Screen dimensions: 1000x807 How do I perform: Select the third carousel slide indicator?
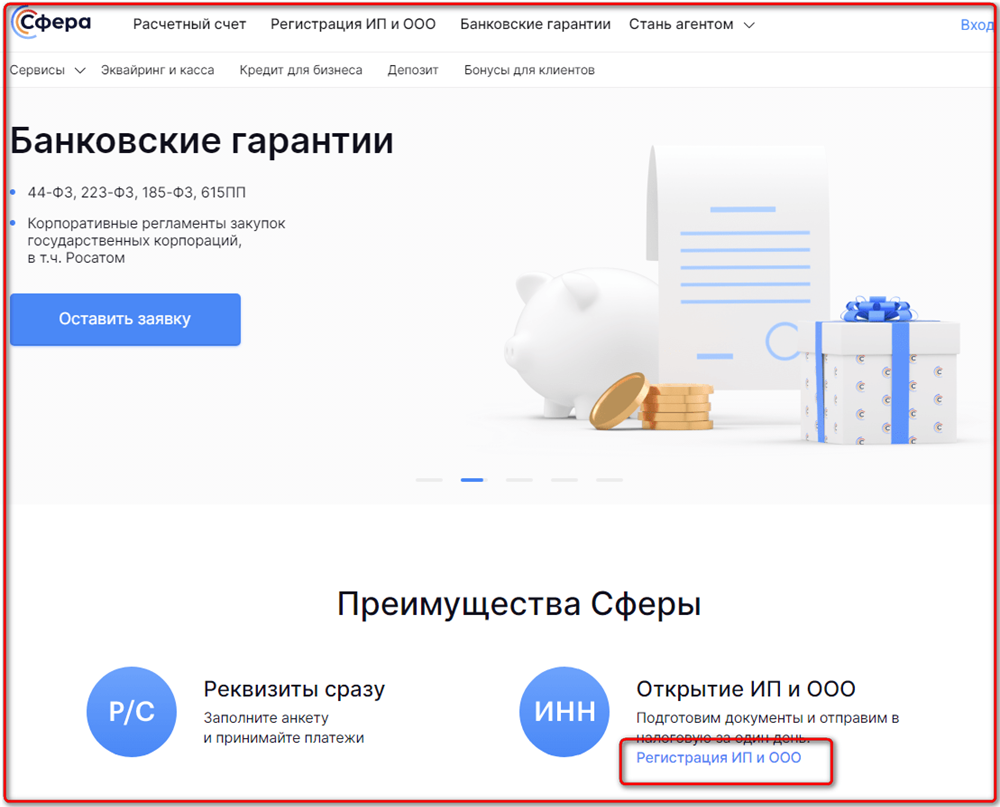pyautogui.click(x=519, y=480)
